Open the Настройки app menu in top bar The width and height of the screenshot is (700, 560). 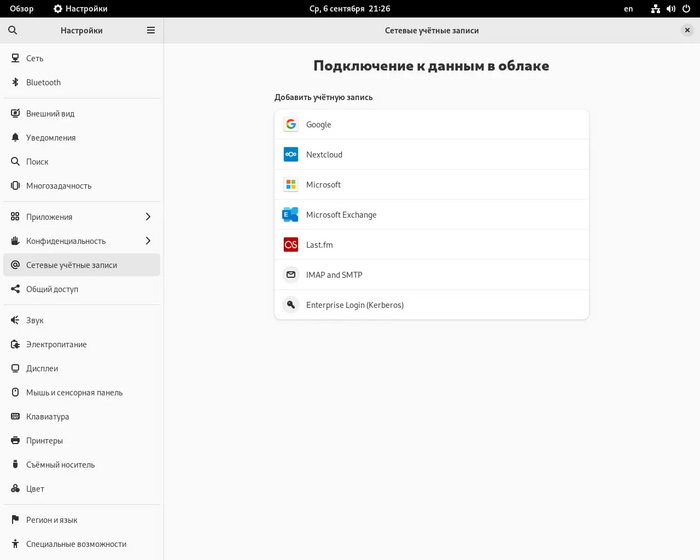point(80,8)
